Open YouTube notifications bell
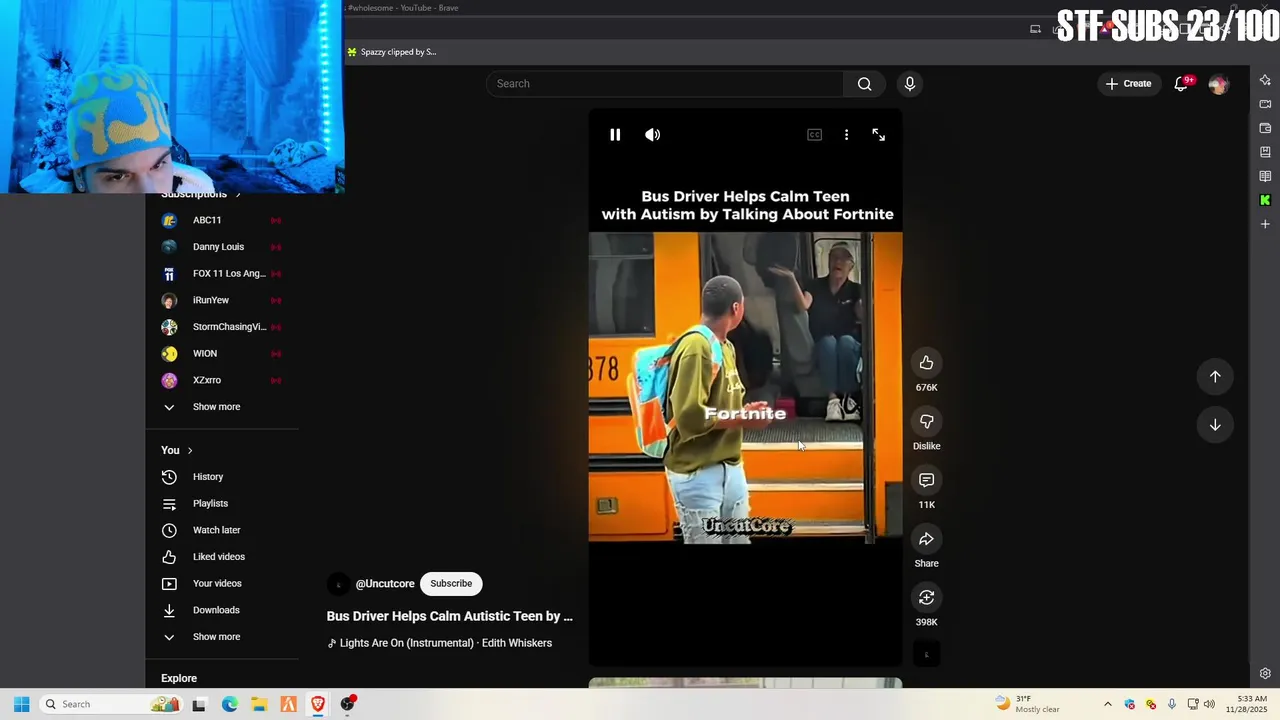Image resolution: width=1280 pixels, height=720 pixels. (x=1181, y=84)
